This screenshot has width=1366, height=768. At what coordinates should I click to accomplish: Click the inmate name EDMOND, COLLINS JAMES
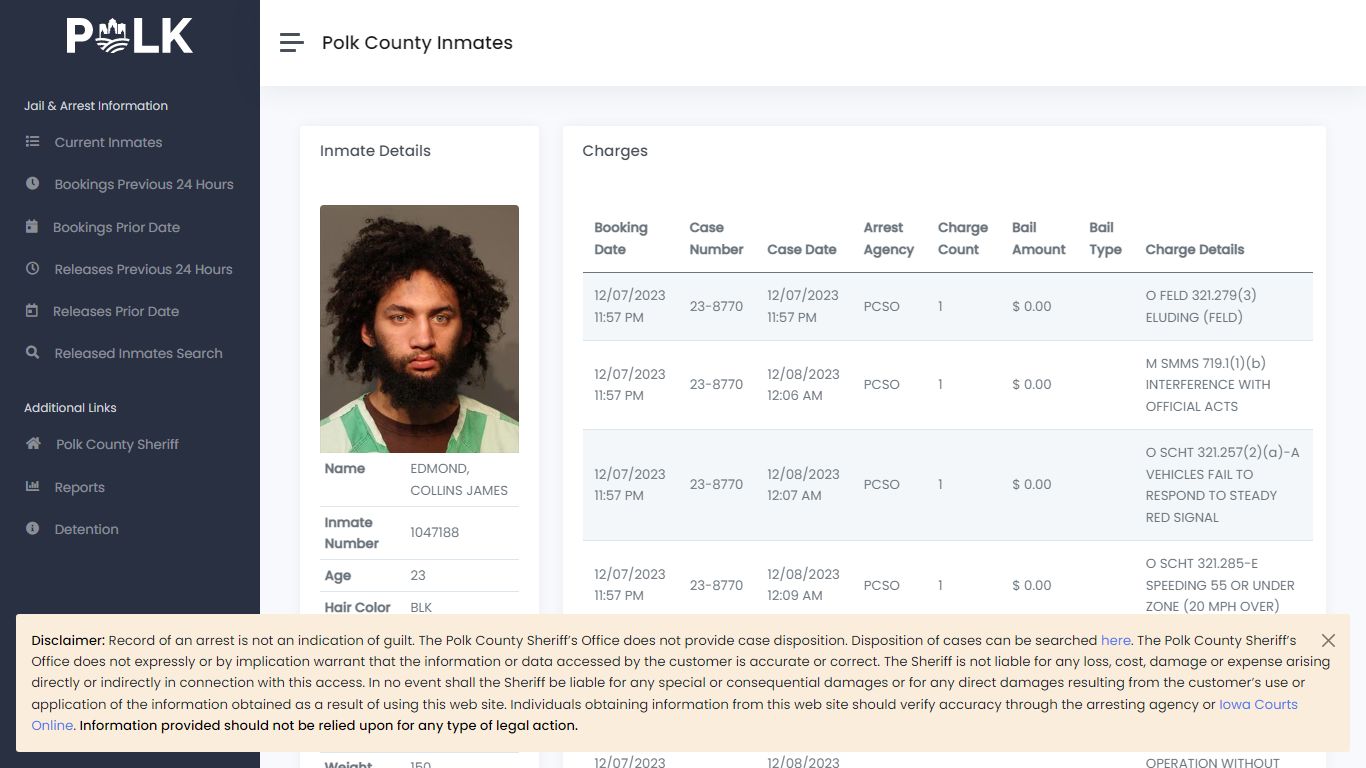459,479
